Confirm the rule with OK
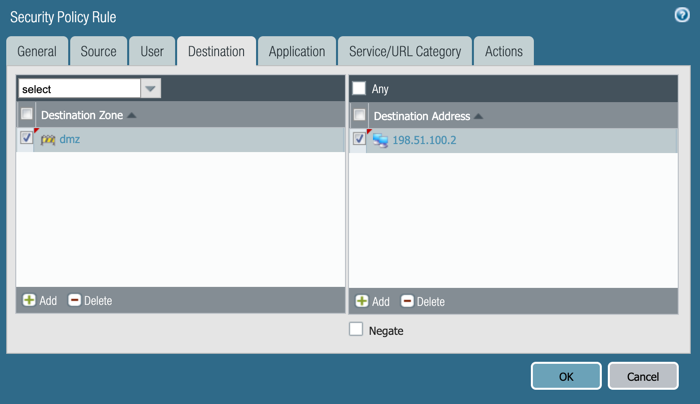 pyautogui.click(x=566, y=376)
